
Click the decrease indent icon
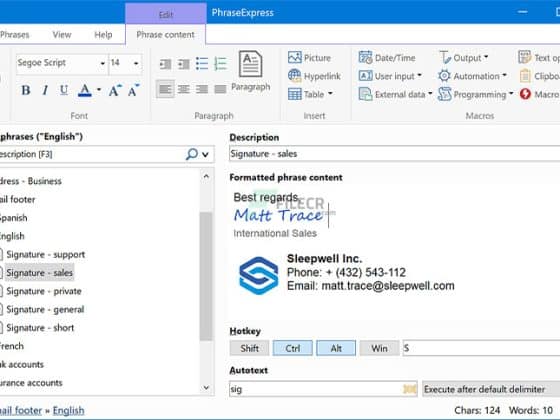(x=165, y=64)
